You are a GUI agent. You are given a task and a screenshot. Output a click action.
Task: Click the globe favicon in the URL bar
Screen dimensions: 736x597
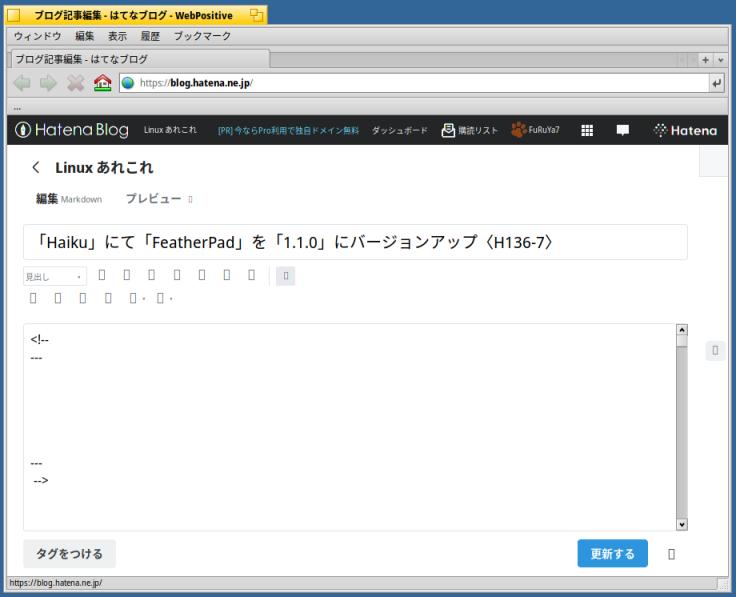128,83
